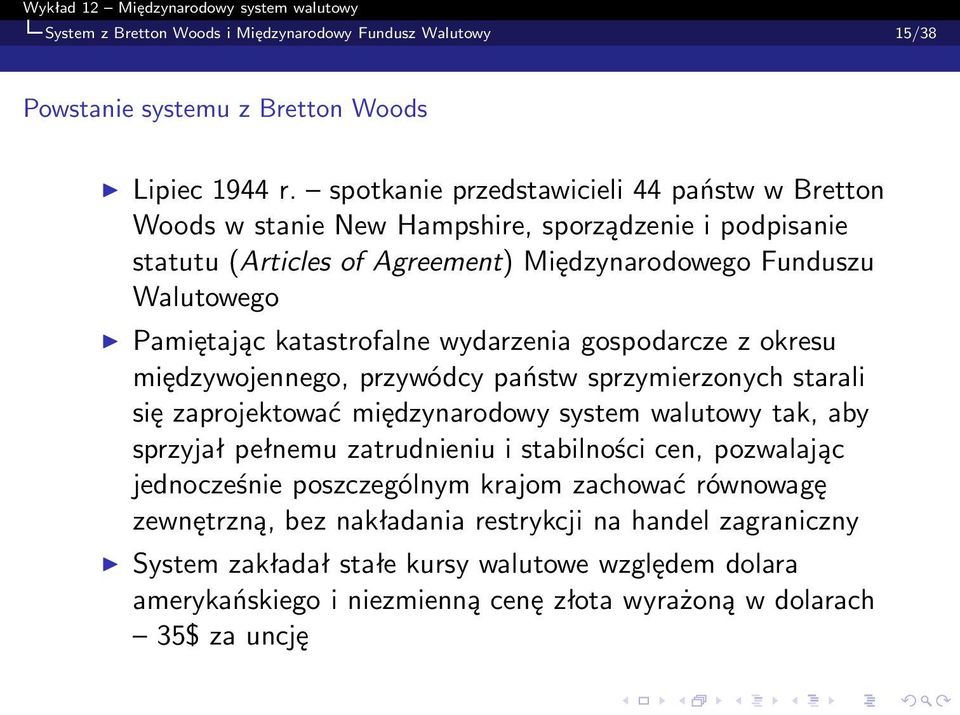The height and width of the screenshot is (715, 960).
Task: Click the bullet triangle before 'Pamiętając katastrofalne'
Action: (x=111, y=341)
